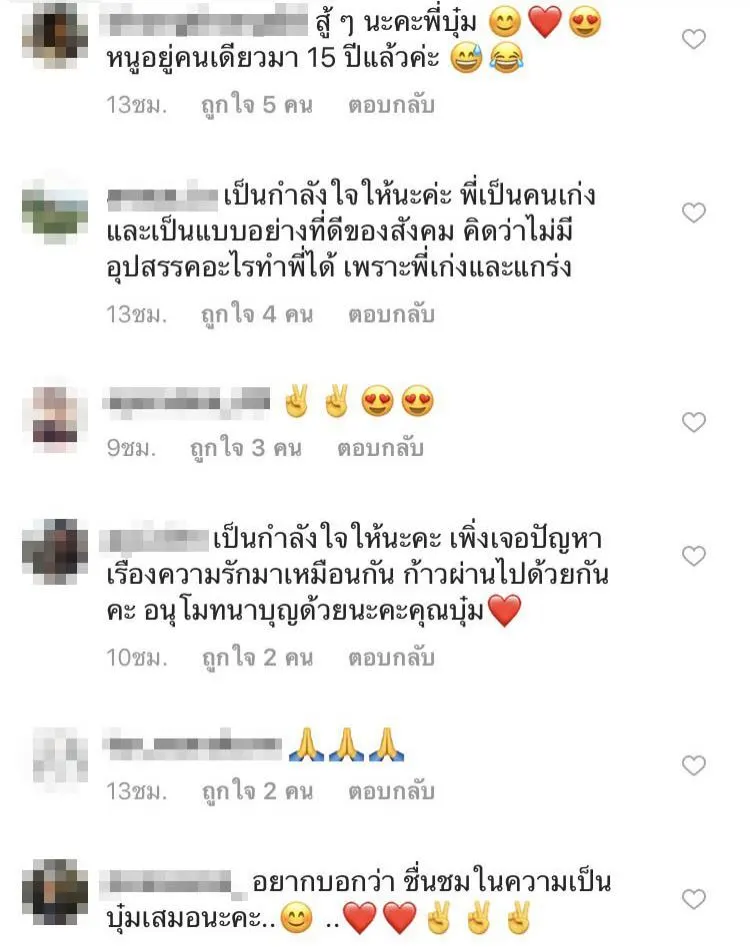This screenshot has height=947, width=750.
Task: Show 3 people who liked emoji comment
Action: (246, 449)
